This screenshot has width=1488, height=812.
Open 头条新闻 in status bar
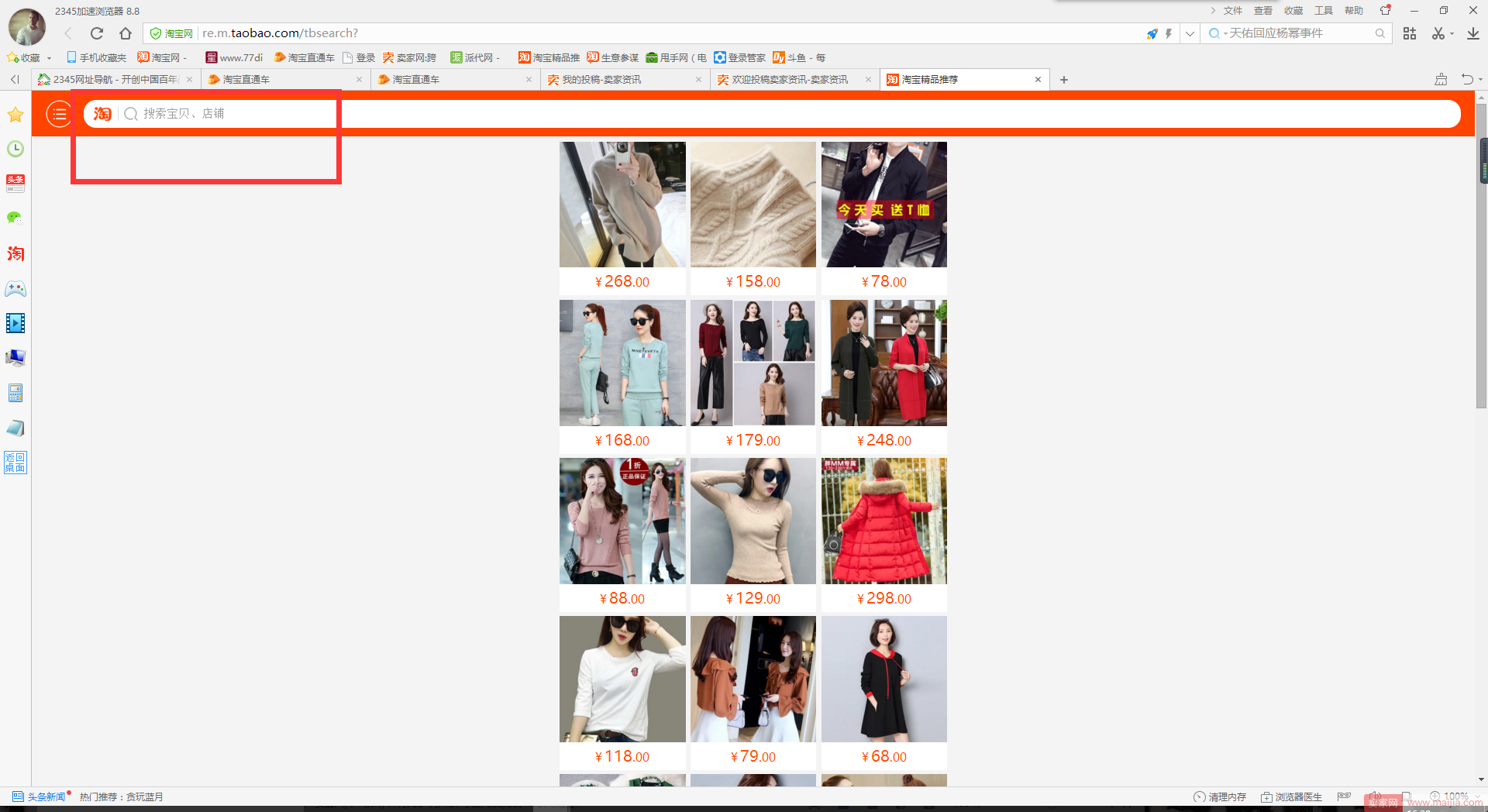(39, 797)
